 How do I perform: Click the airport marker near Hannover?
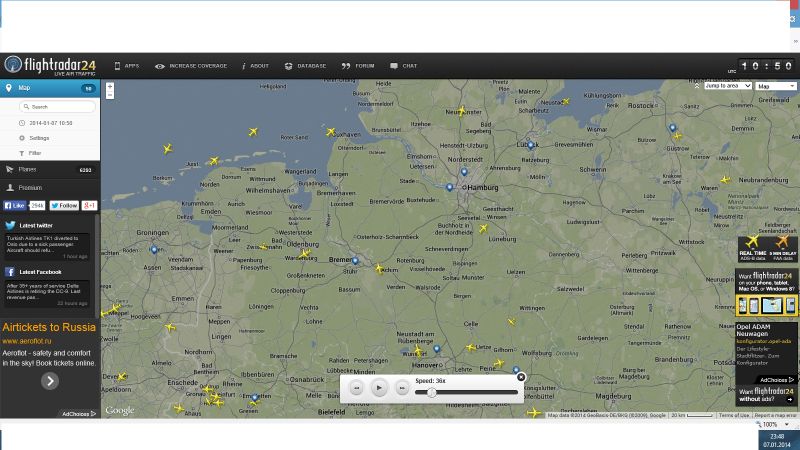[437, 349]
